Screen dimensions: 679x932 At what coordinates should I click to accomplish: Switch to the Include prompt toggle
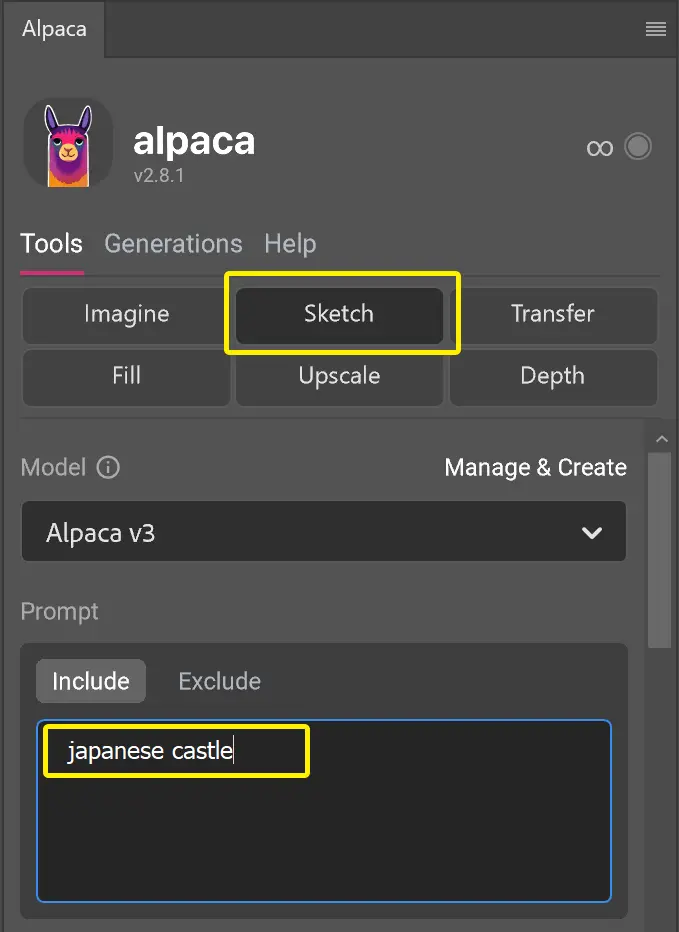(91, 681)
